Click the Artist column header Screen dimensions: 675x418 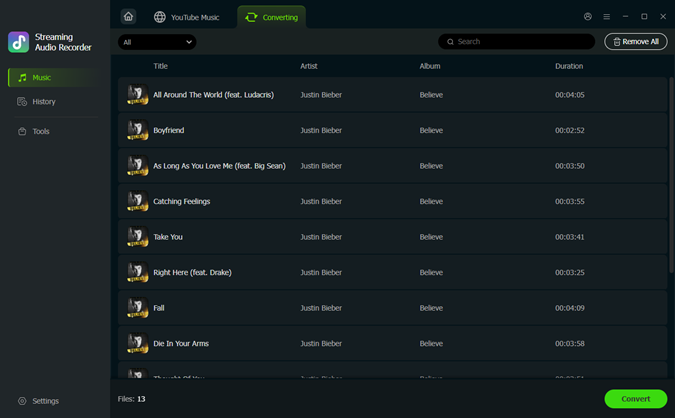[x=309, y=66]
